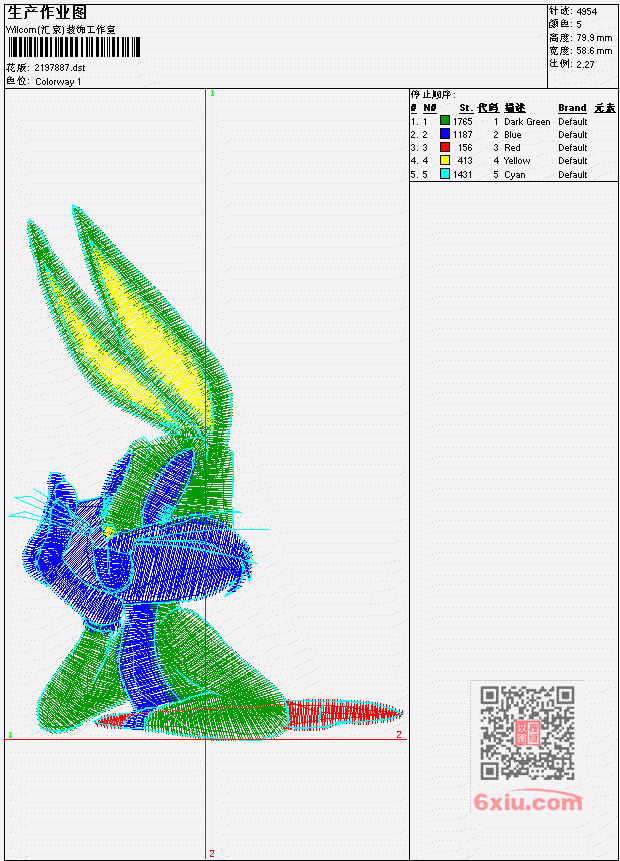This screenshot has width=620, height=861.
Task: Click the N# column header
Action: [430, 108]
